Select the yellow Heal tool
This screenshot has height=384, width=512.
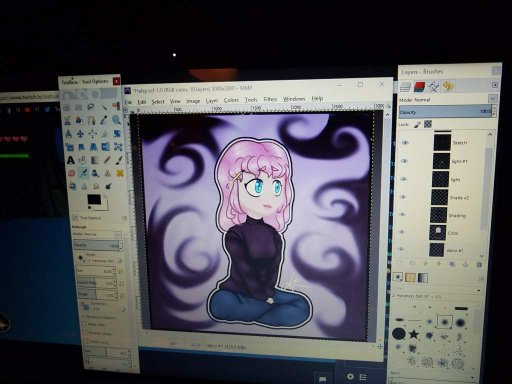(120, 173)
